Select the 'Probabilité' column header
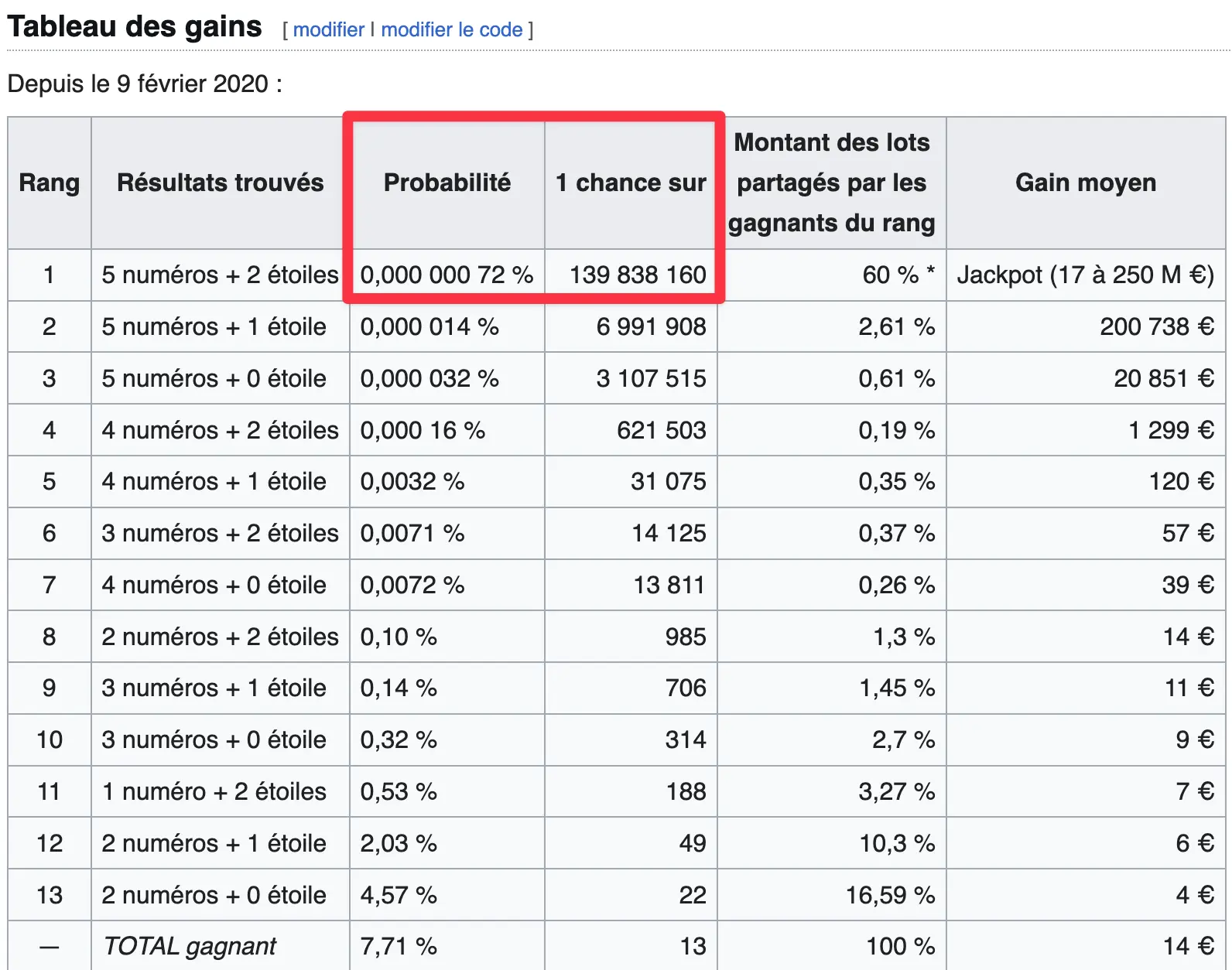This screenshot has height=970, width=1232. tap(447, 183)
